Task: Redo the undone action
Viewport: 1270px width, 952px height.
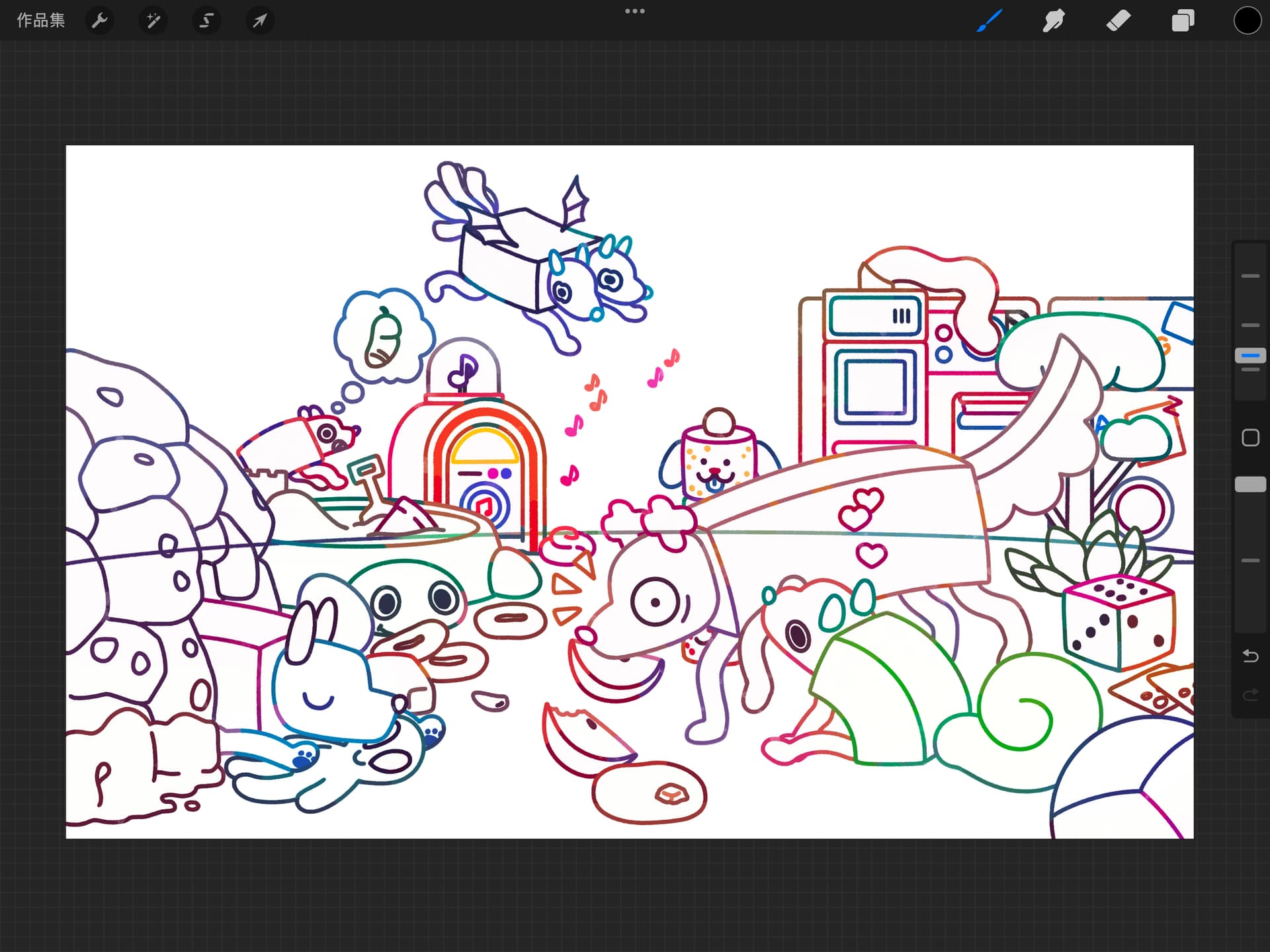Action: 1250,694
